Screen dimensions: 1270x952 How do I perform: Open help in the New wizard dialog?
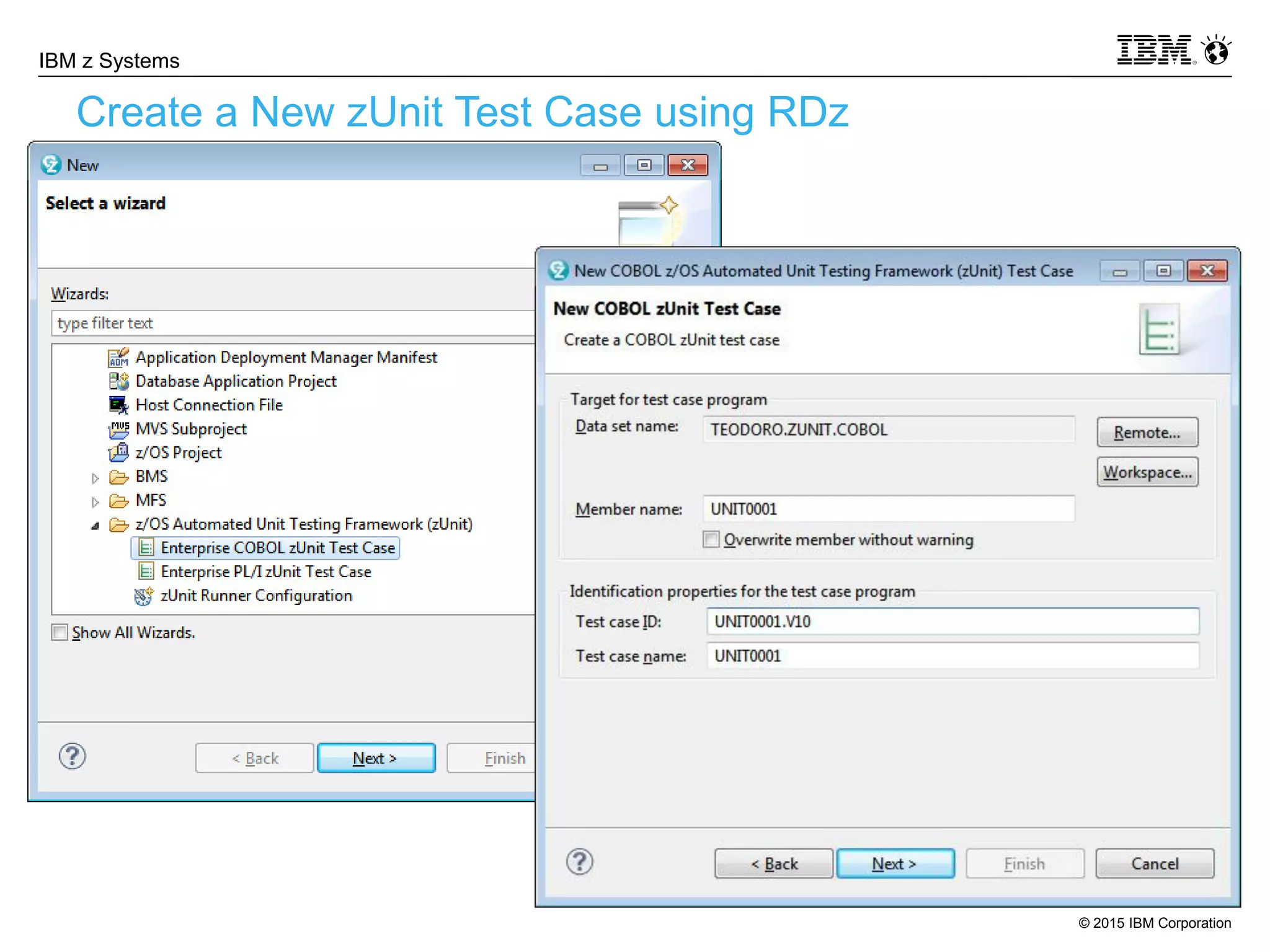(x=73, y=756)
